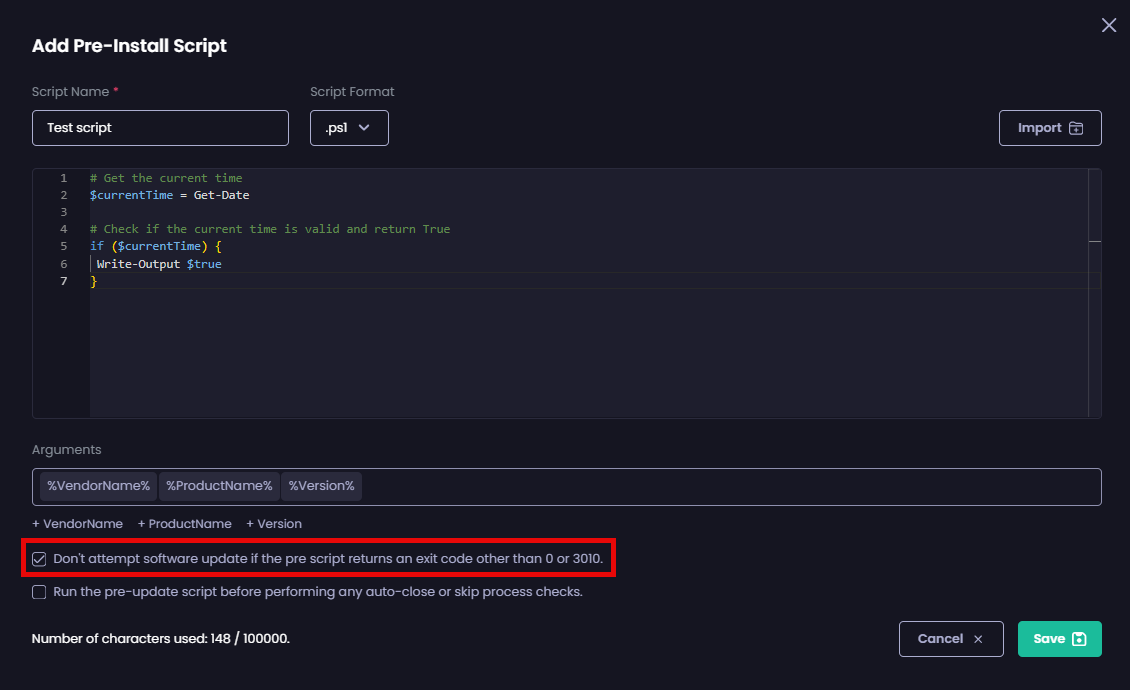This screenshot has height=690, width=1130.
Task: Enable the checkbox to skip update on bad exit code
Action: point(38,559)
